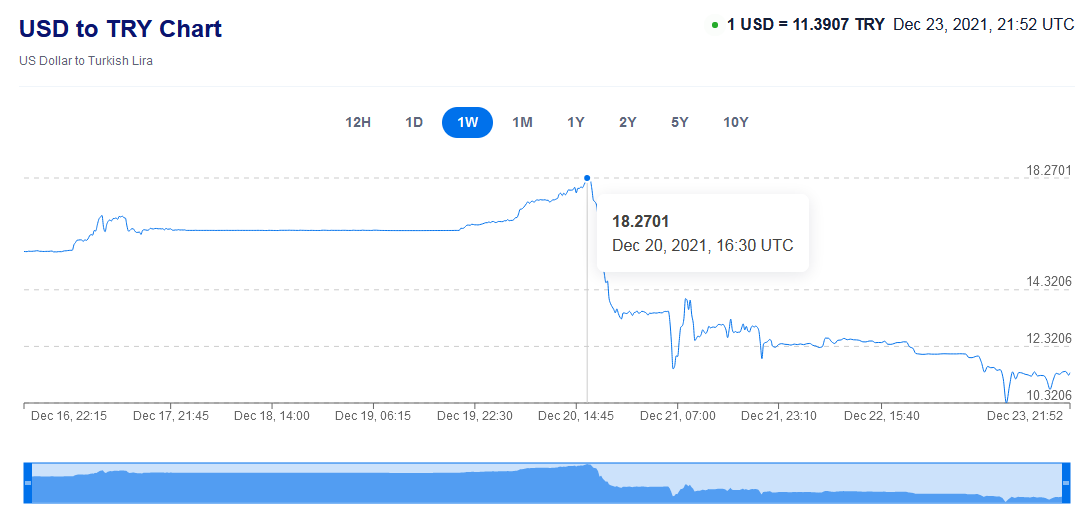Click the peak data point marker dot

point(587,178)
